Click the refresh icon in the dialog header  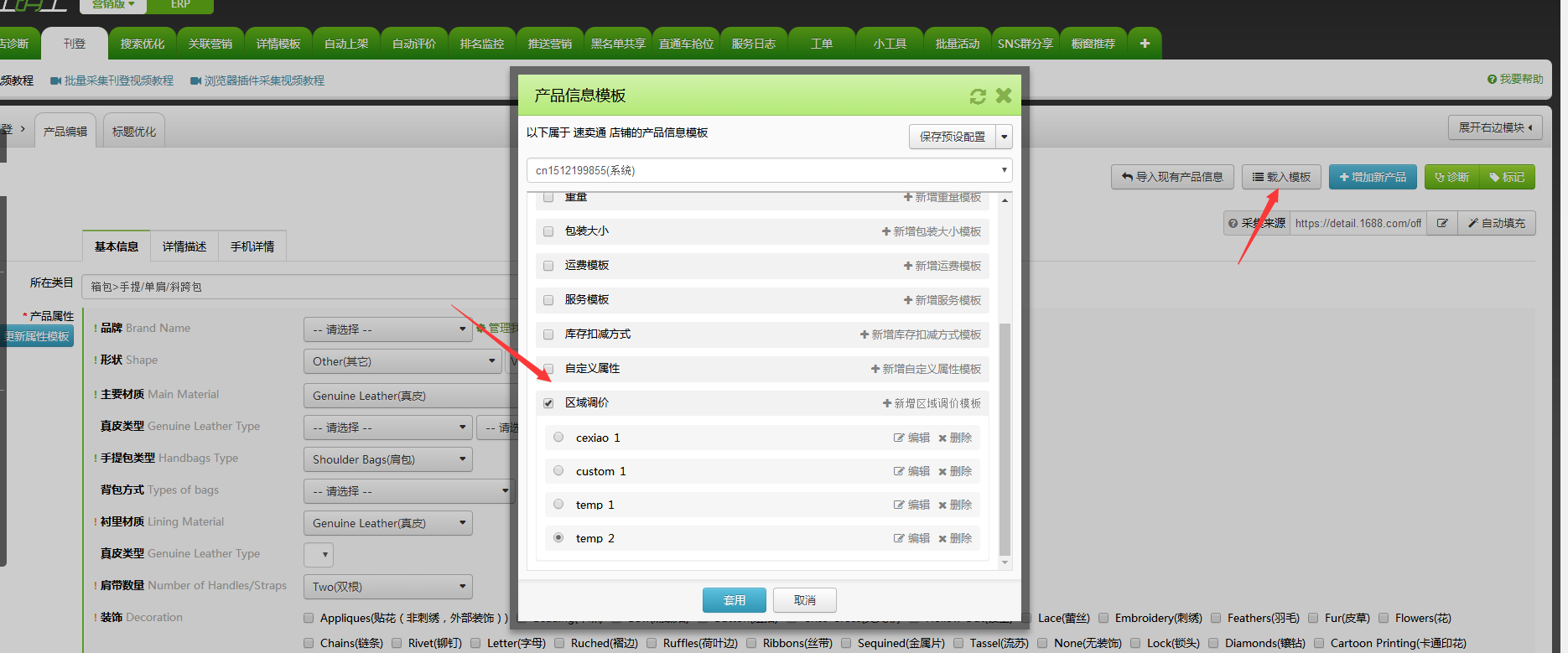[x=978, y=96]
